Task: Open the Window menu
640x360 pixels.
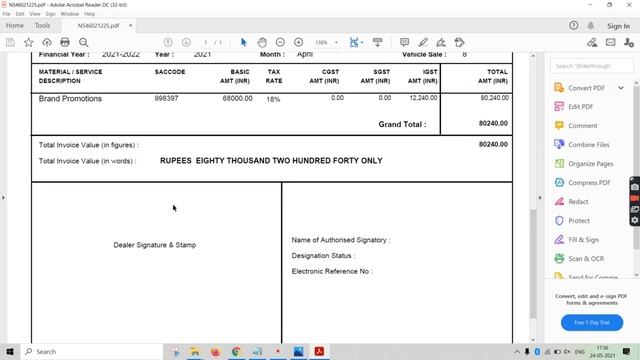Action: coord(69,14)
